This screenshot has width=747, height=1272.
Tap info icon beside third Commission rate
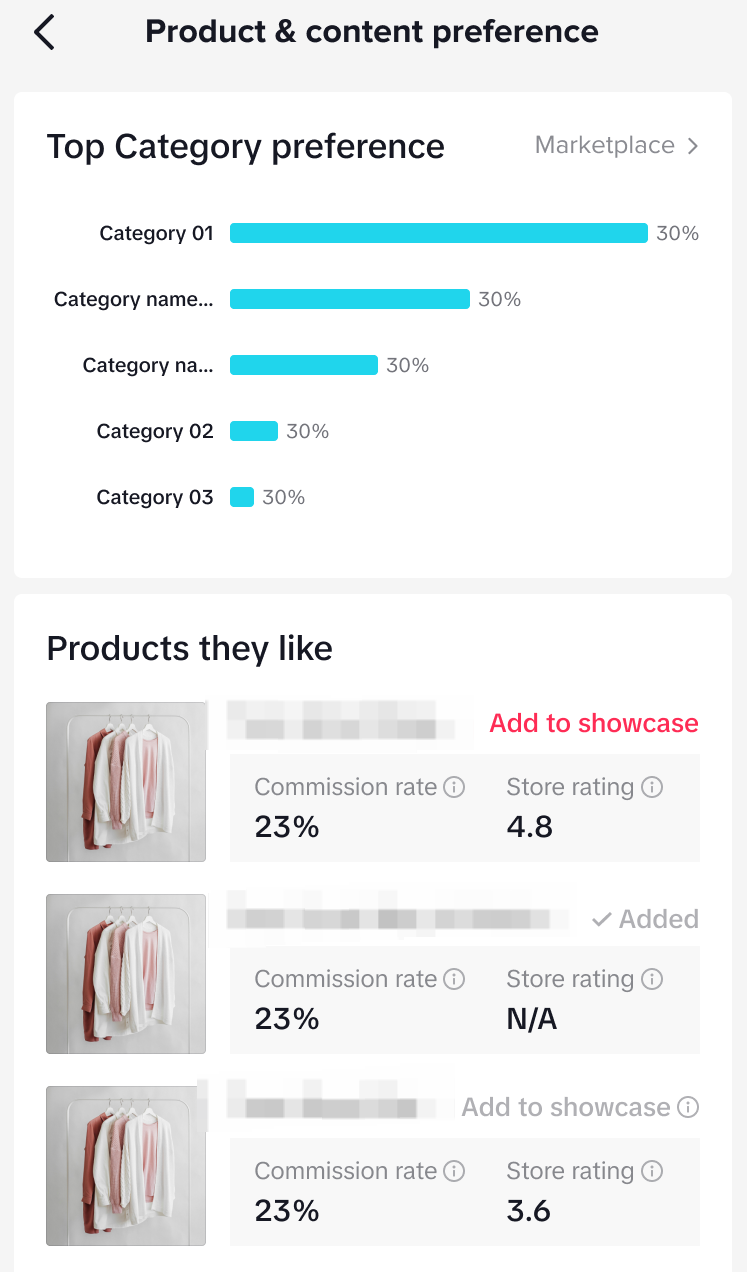pos(454,1171)
